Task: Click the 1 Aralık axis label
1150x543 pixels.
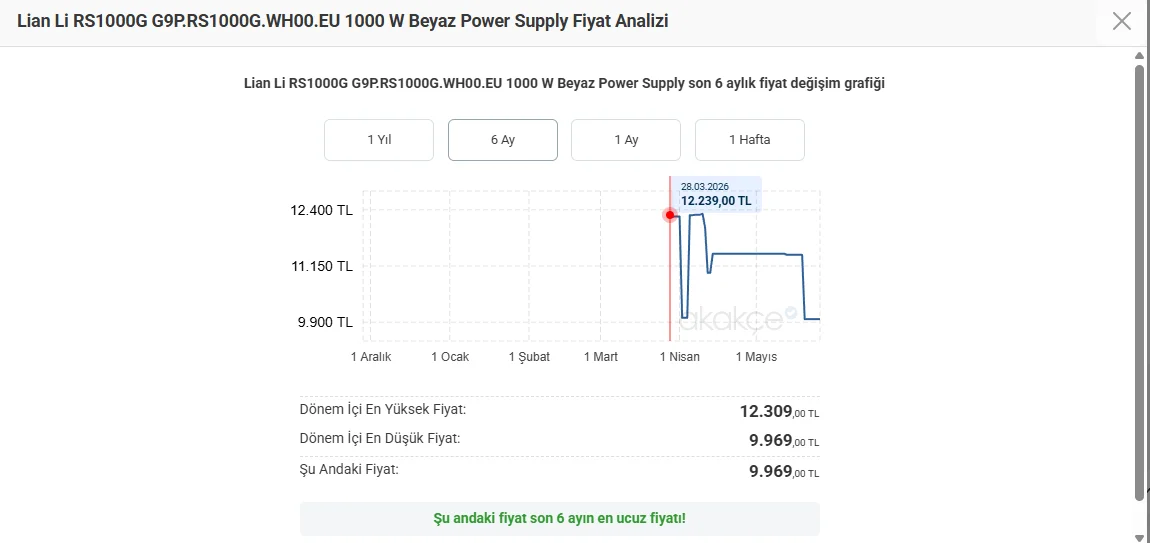Action: (x=371, y=357)
